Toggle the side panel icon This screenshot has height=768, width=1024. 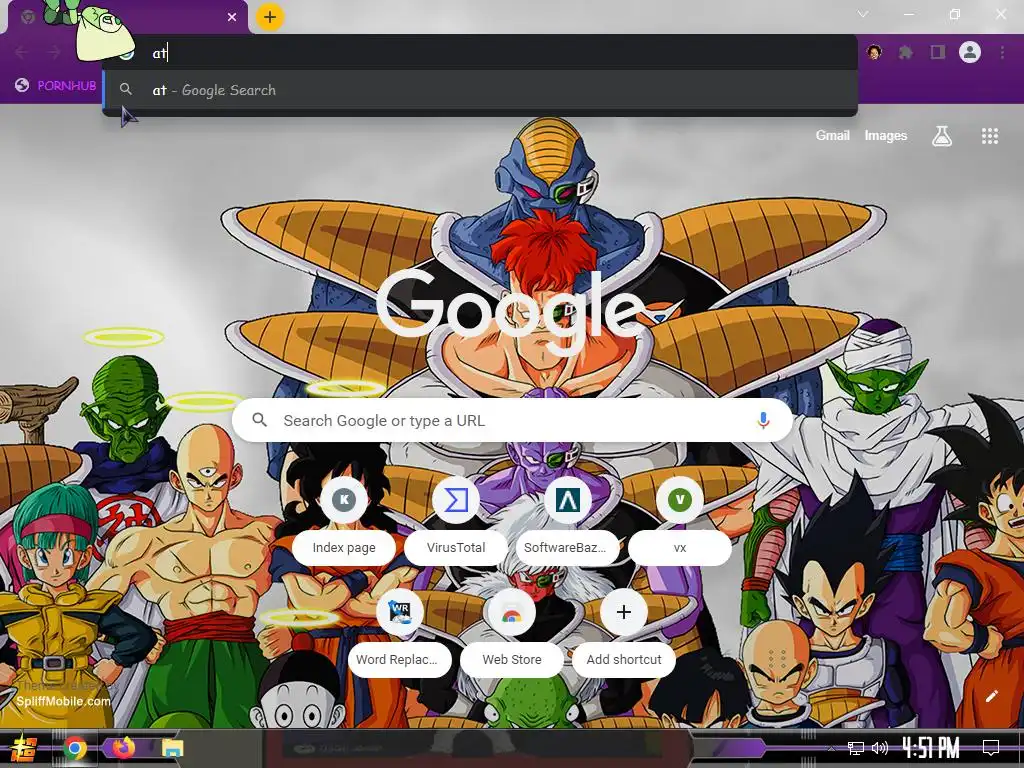938,52
